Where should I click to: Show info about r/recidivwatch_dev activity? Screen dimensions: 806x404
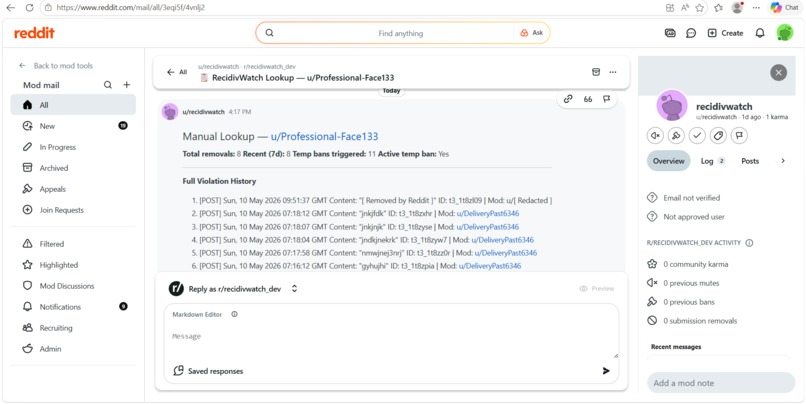[x=749, y=243]
